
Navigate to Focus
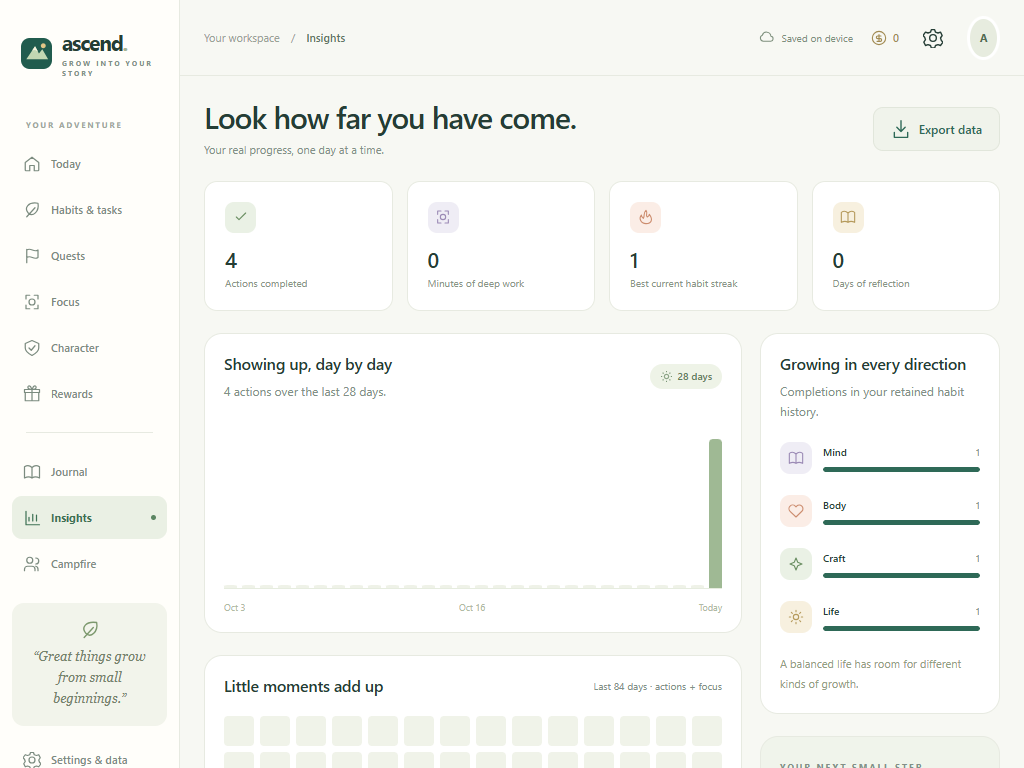(x=89, y=302)
